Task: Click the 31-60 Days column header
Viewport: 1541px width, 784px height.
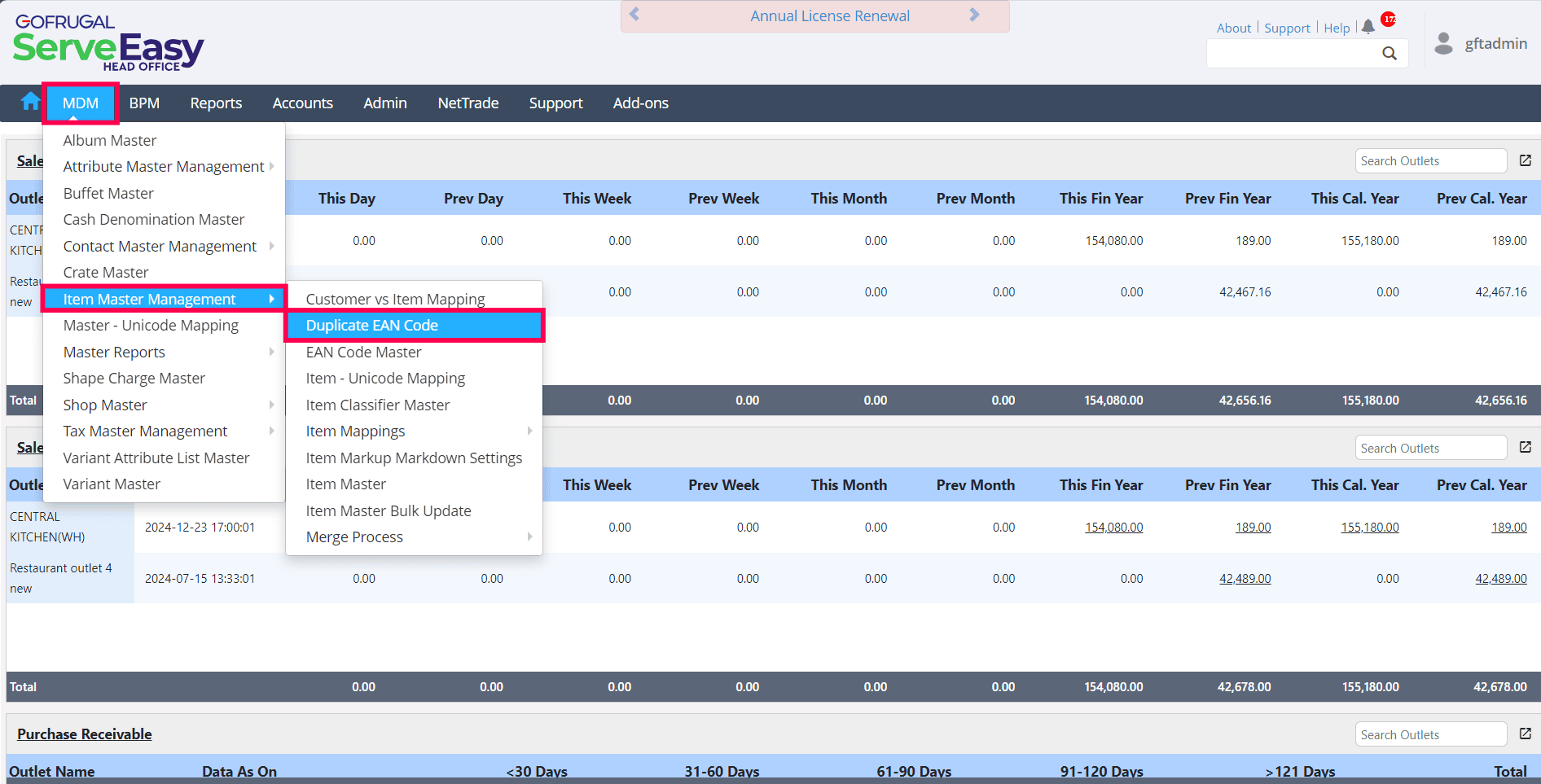Action: coord(722,771)
